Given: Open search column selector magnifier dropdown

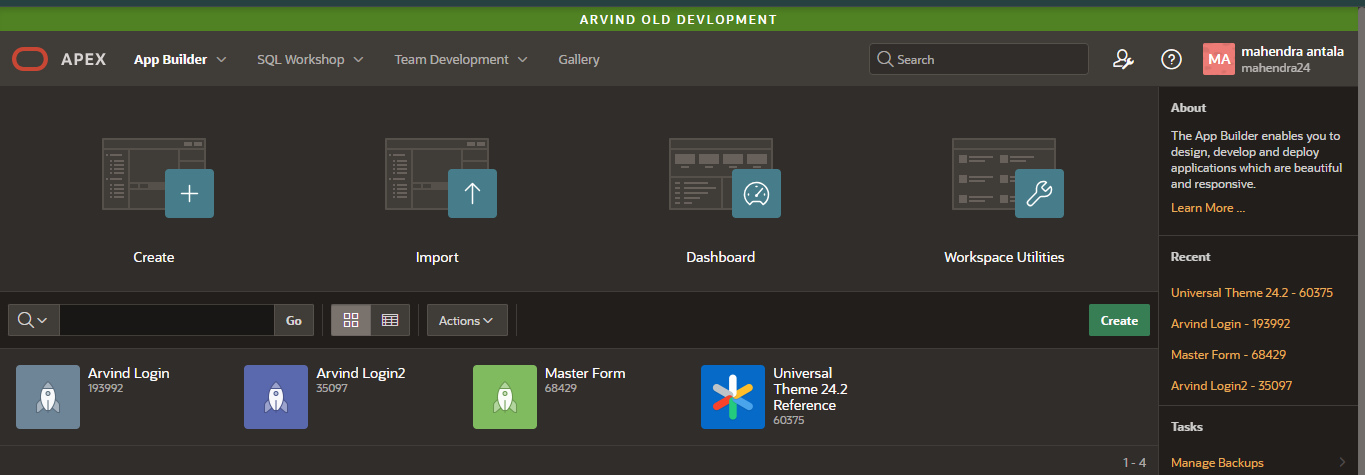Looking at the screenshot, I should 33,321.
